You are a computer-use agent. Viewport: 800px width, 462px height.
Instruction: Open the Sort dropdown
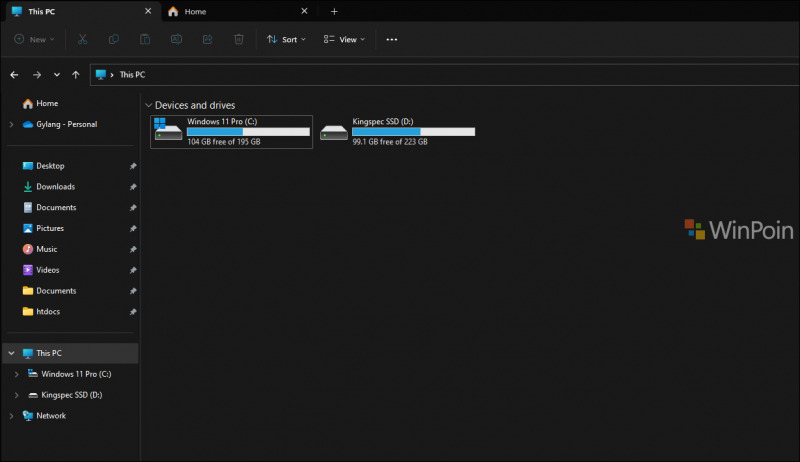click(x=286, y=39)
